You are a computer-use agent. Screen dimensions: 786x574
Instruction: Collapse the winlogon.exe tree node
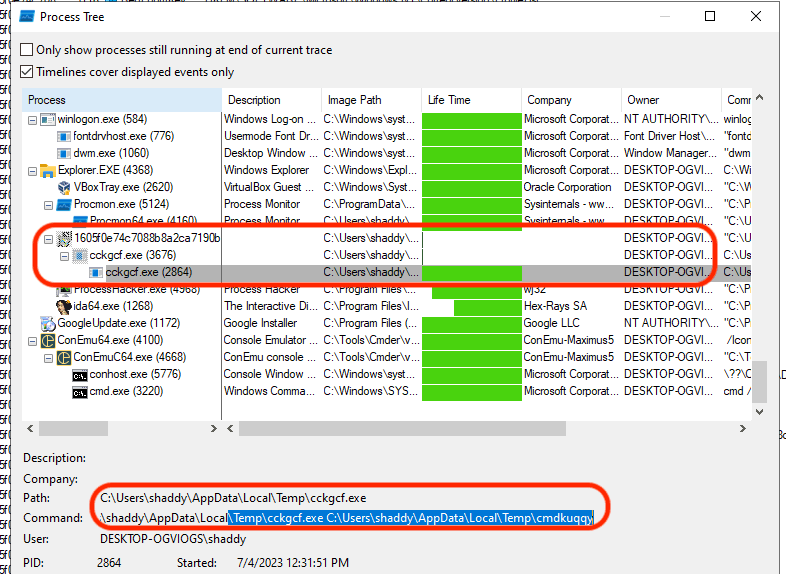pyautogui.click(x=32, y=120)
